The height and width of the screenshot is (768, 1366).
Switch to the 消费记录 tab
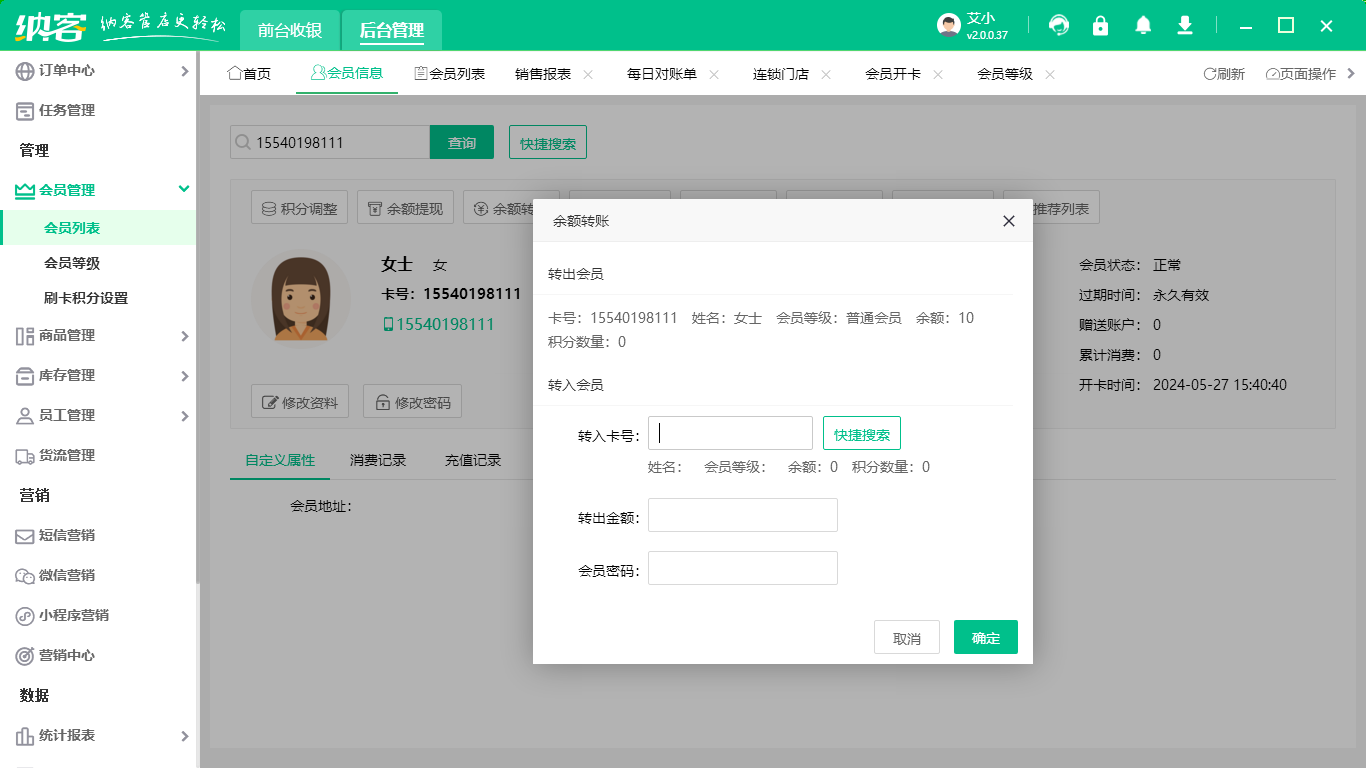click(377, 461)
